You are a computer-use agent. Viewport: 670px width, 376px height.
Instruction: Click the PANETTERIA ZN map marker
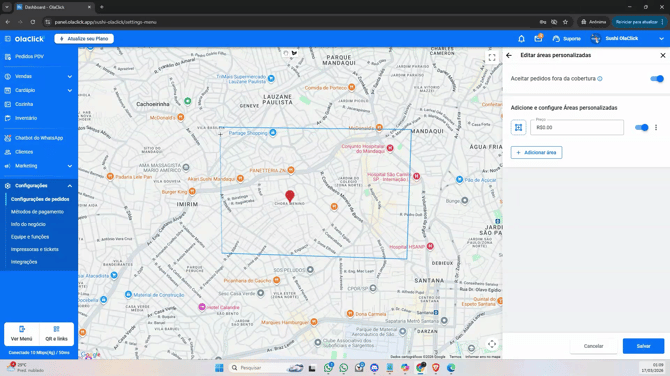click(291, 170)
